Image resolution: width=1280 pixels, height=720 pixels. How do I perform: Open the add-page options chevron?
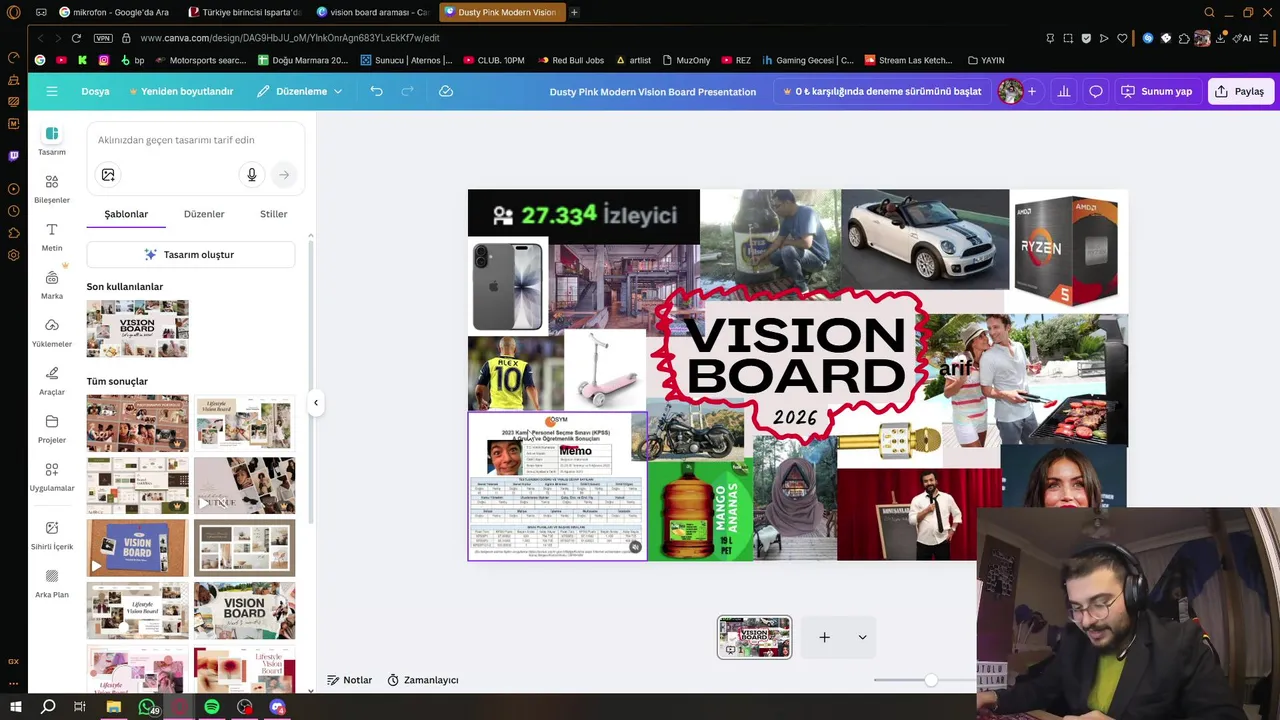point(862,637)
